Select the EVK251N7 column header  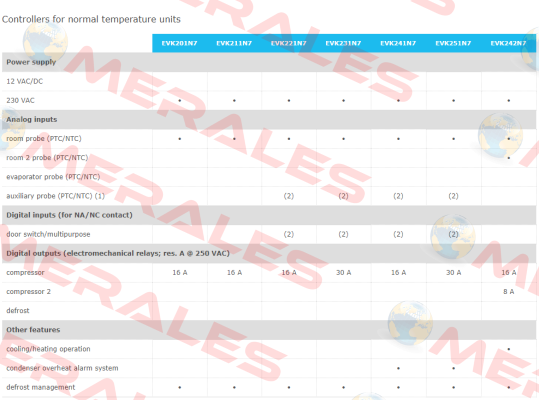point(453,43)
